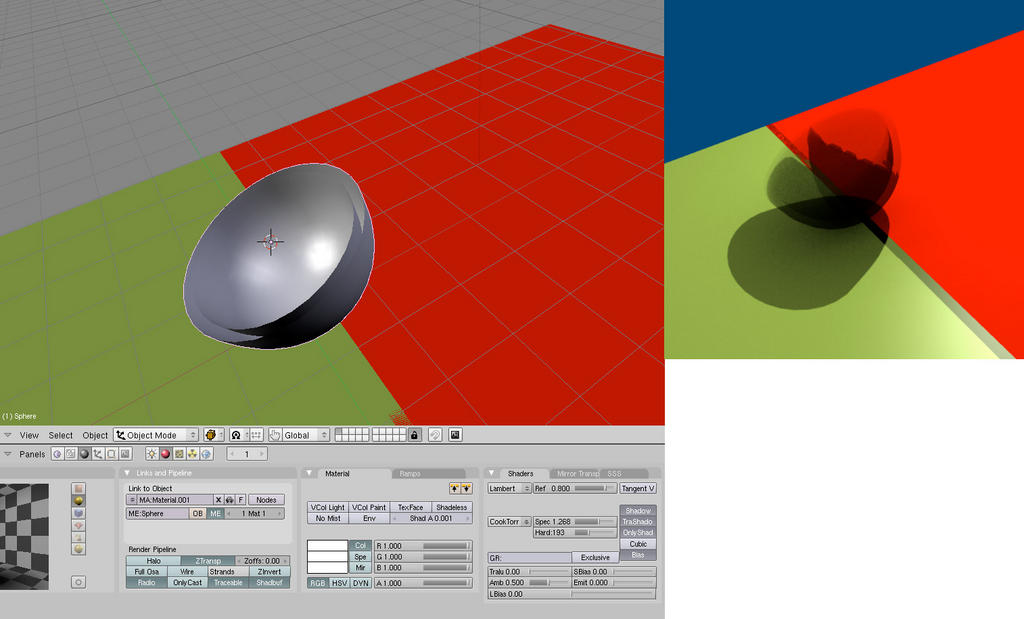Toggle the OnlyCast option

[187, 582]
